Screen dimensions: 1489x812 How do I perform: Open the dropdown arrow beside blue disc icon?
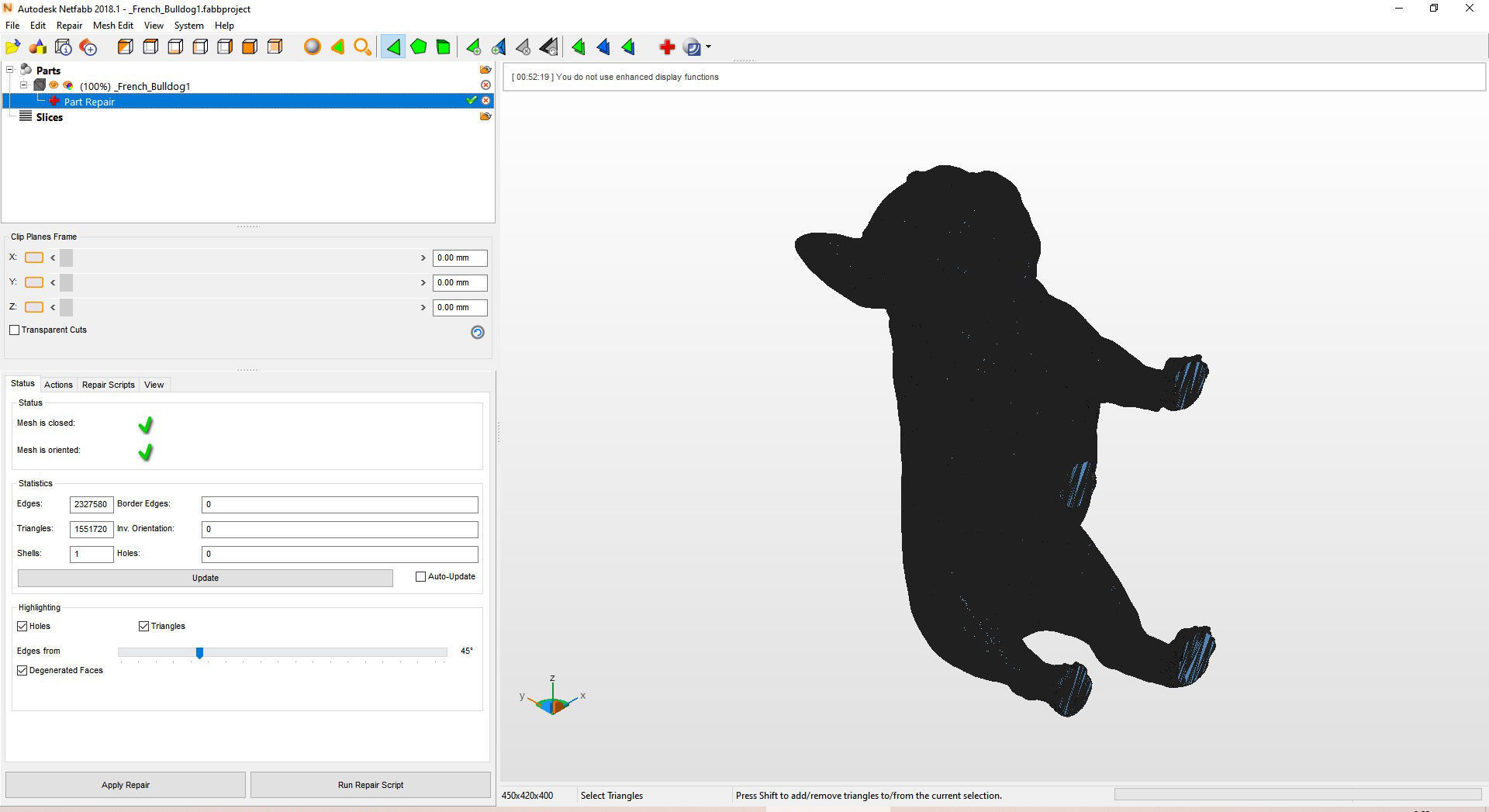click(708, 47)
